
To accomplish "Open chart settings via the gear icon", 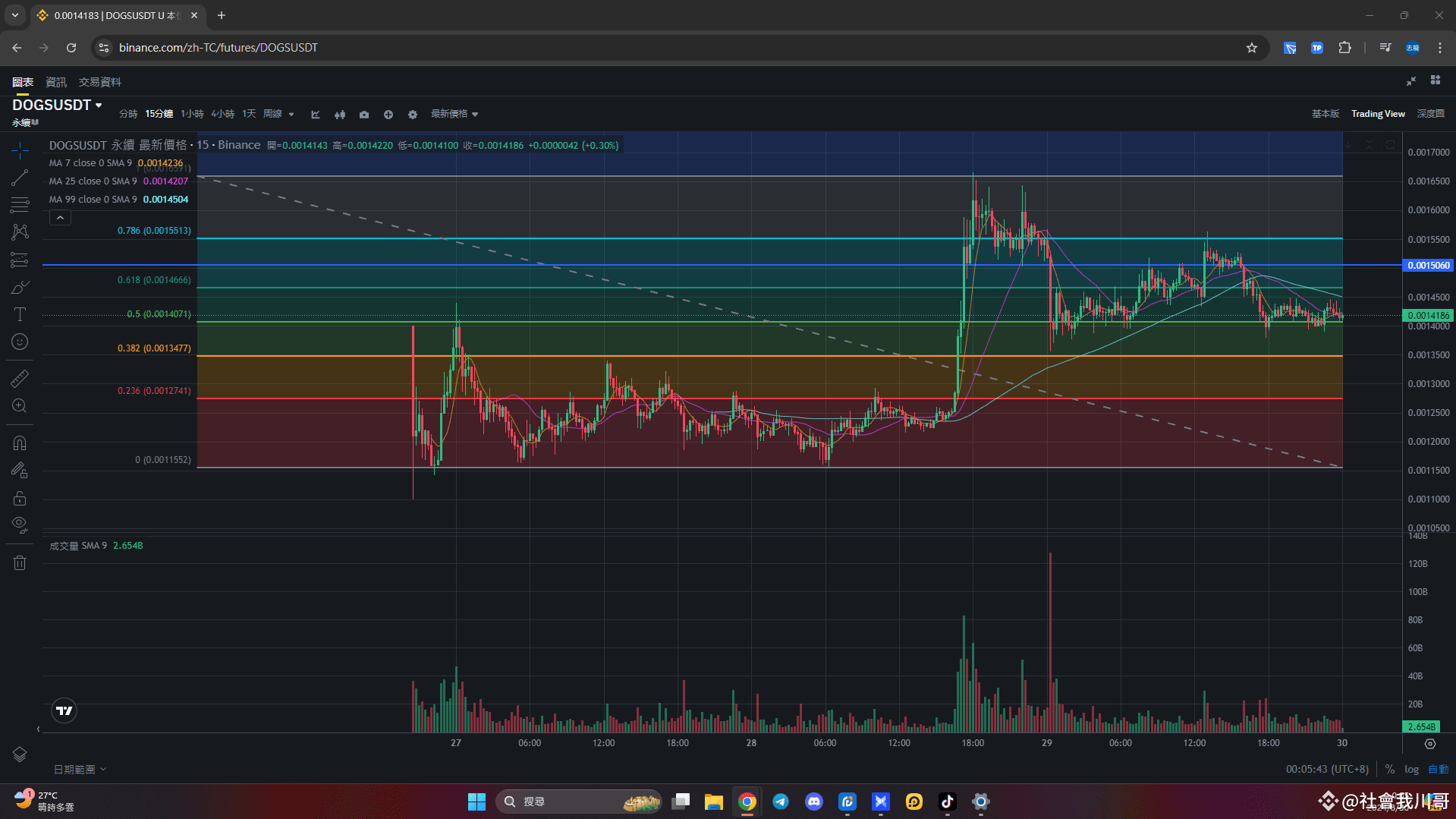I will (412, 114).
